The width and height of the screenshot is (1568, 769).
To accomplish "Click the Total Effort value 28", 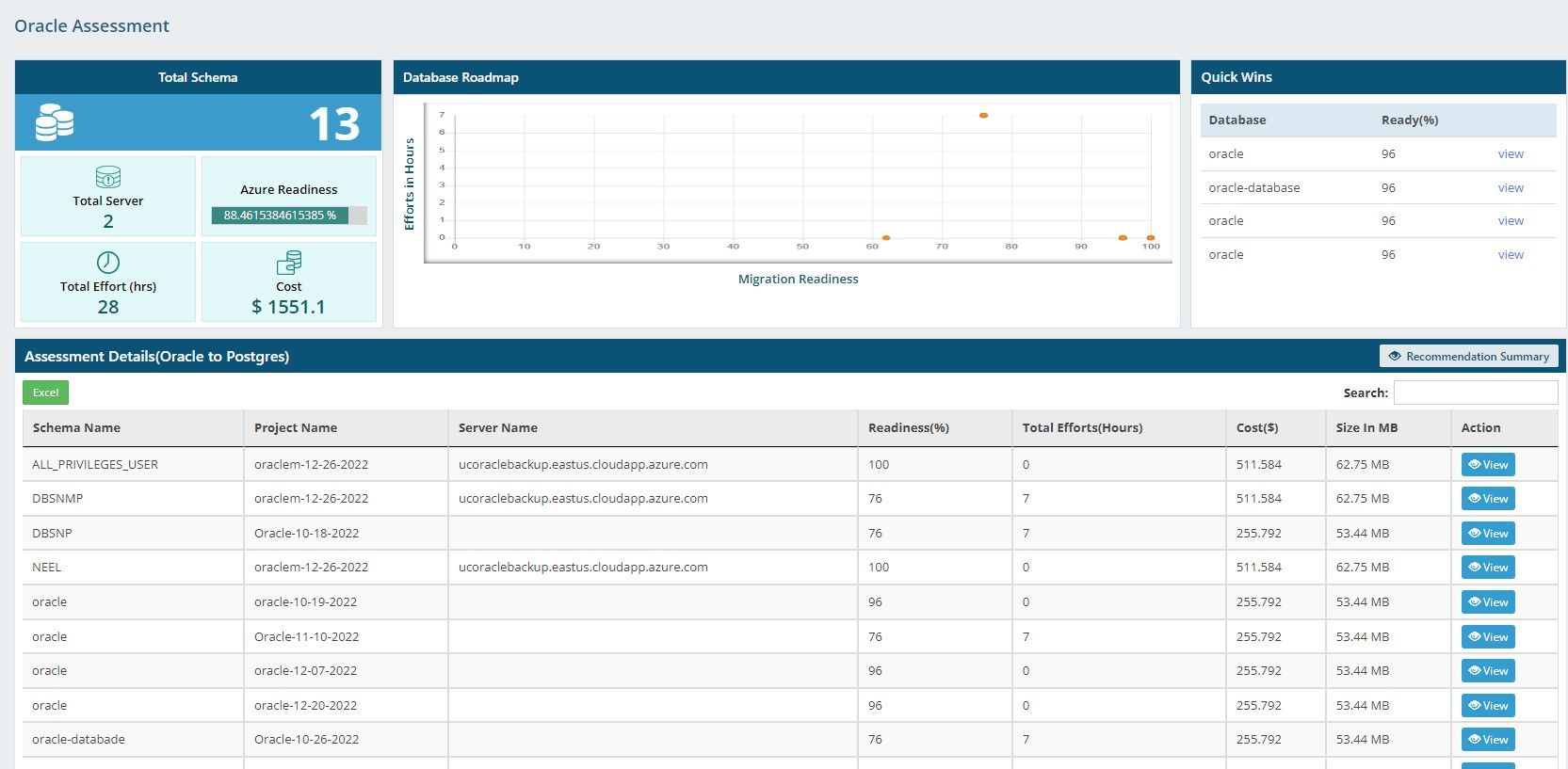I will (108, 307).
